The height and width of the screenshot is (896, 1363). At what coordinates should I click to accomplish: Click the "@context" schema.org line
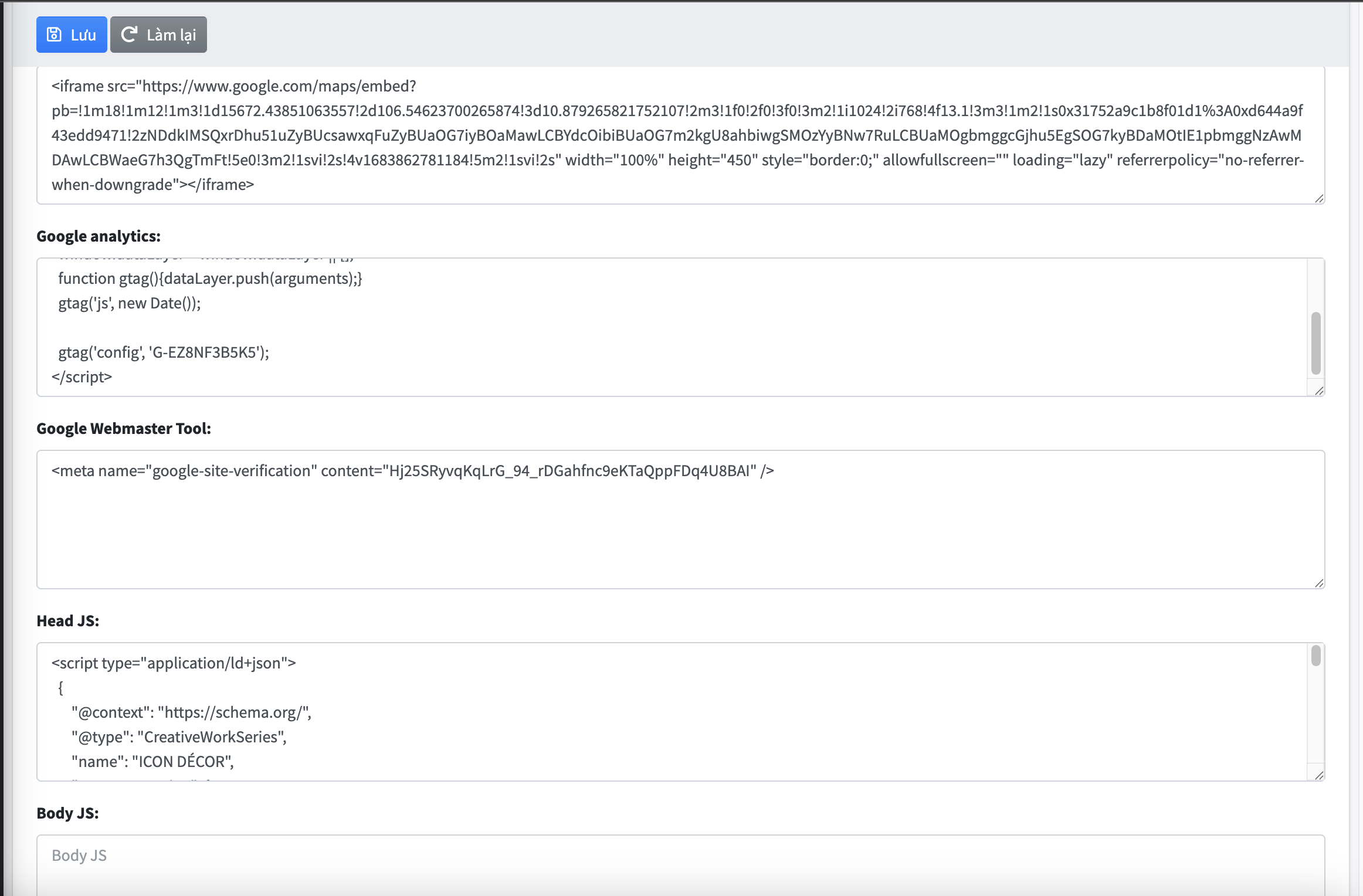click(192, 712)
